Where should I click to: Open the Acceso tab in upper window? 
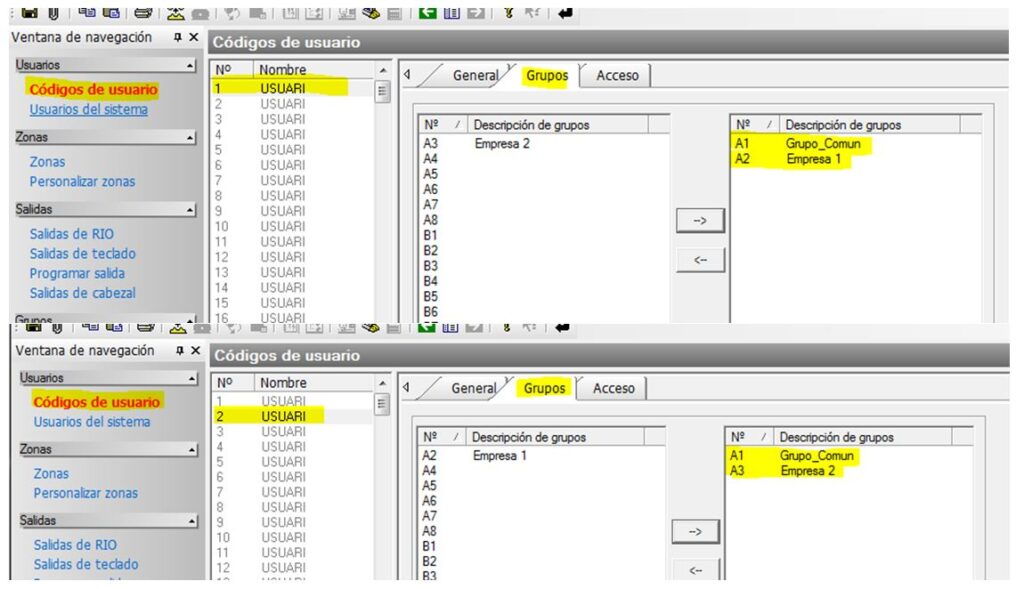617,75
